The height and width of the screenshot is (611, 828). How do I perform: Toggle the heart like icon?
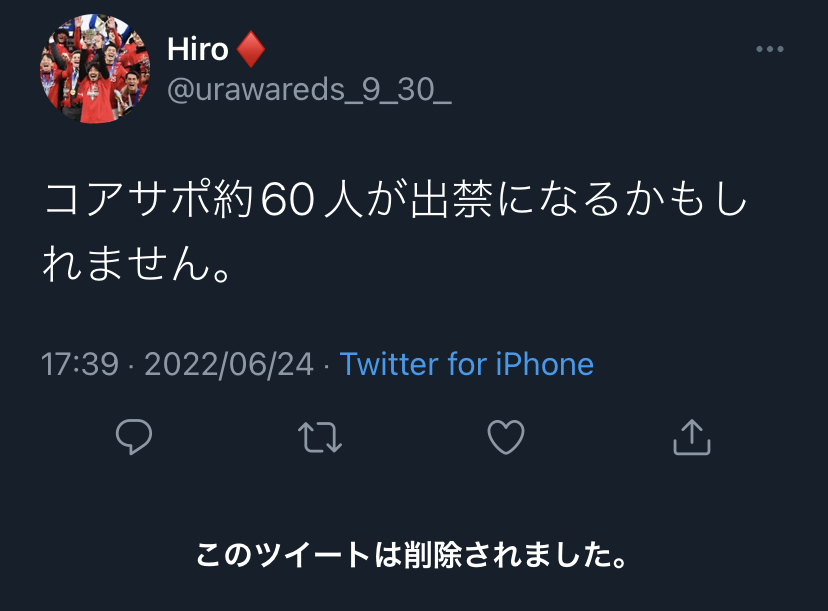[506, 437]
